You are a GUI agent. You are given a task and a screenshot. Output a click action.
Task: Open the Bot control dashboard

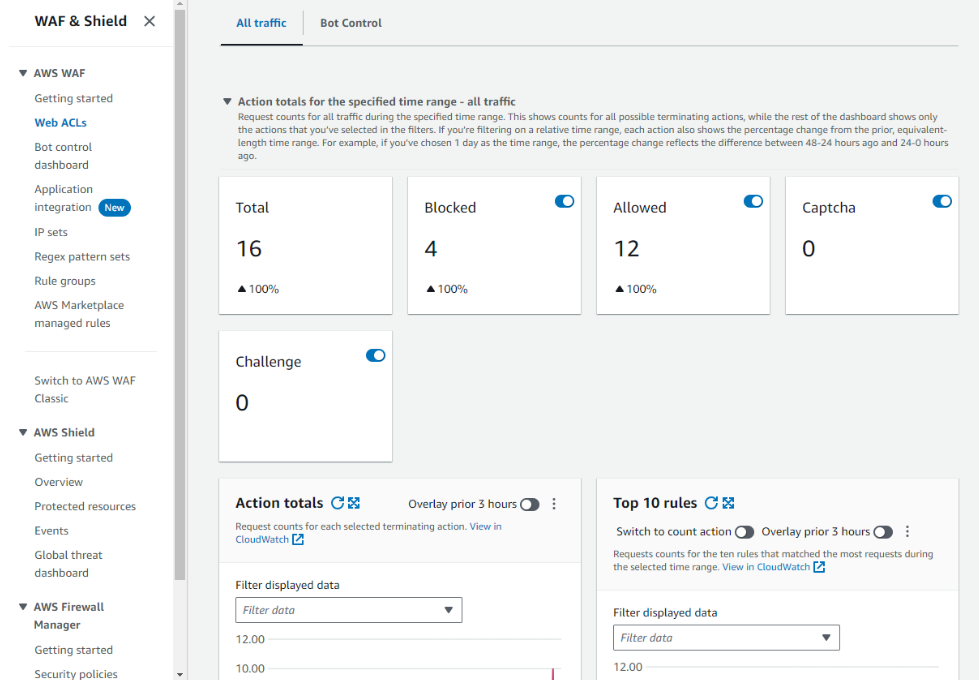pos(62,156)
